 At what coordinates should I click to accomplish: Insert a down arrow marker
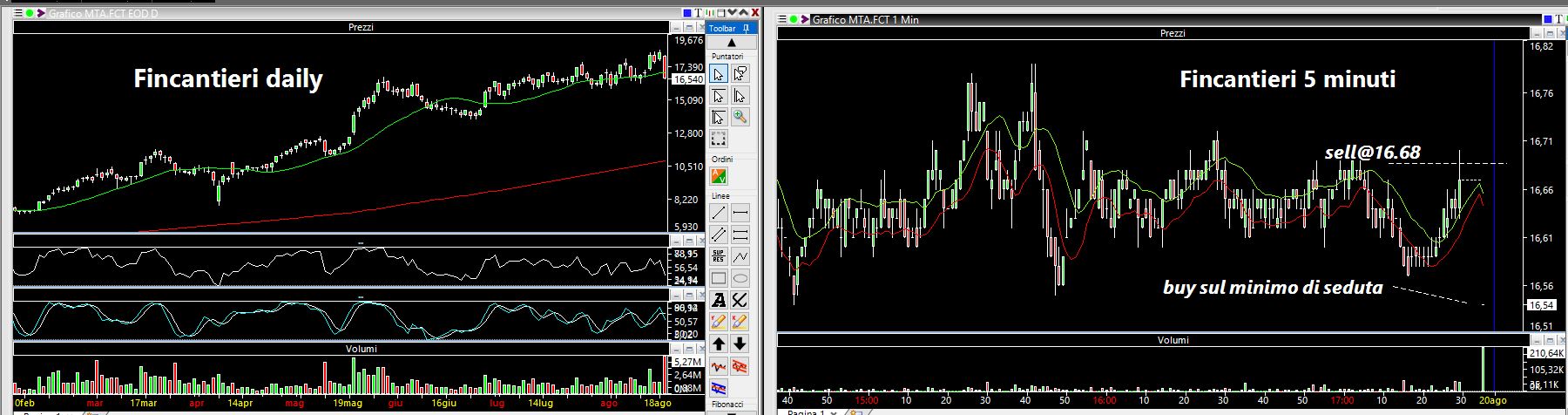pos(740,344)
